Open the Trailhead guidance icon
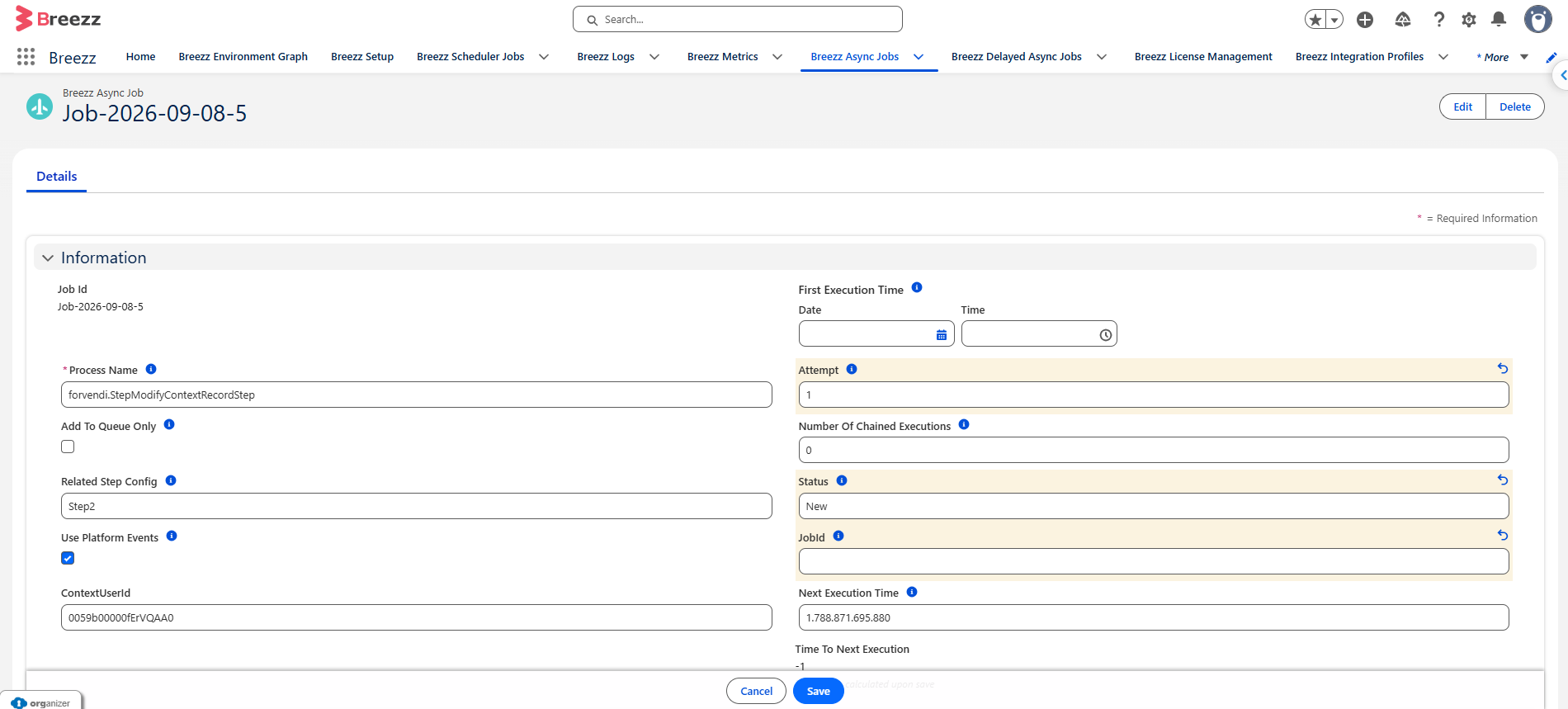 1403,19
